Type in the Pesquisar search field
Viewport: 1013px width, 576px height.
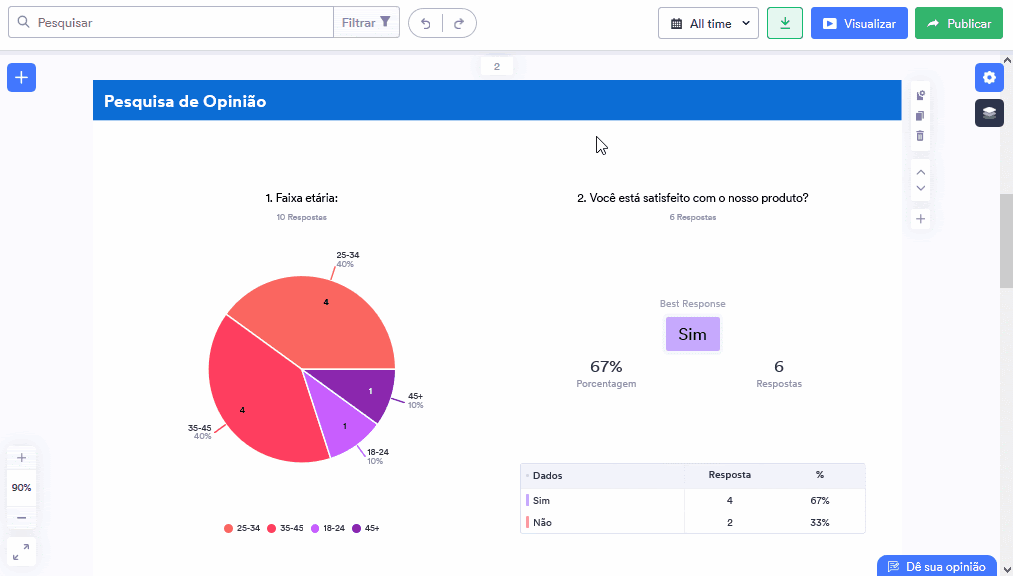tap(180, 22)
